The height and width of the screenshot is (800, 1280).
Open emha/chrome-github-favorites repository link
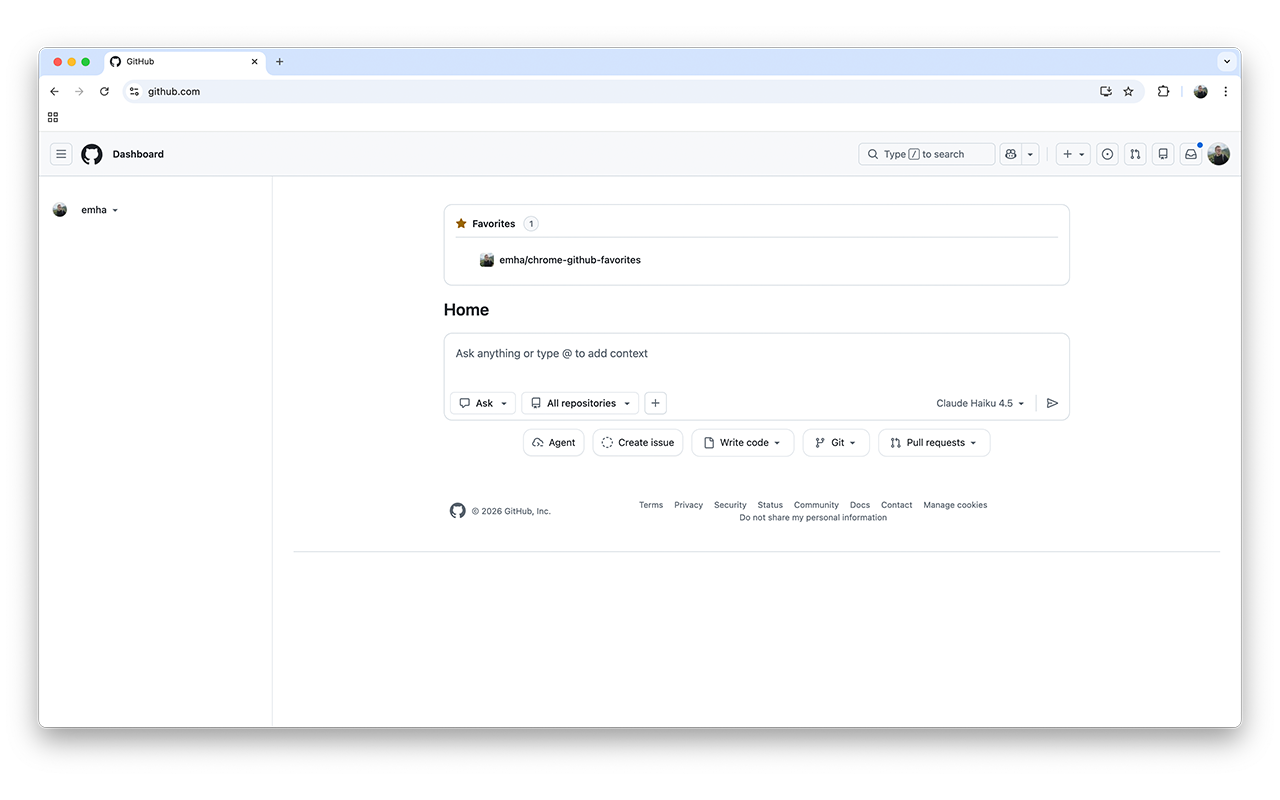(x=570, y=260)
